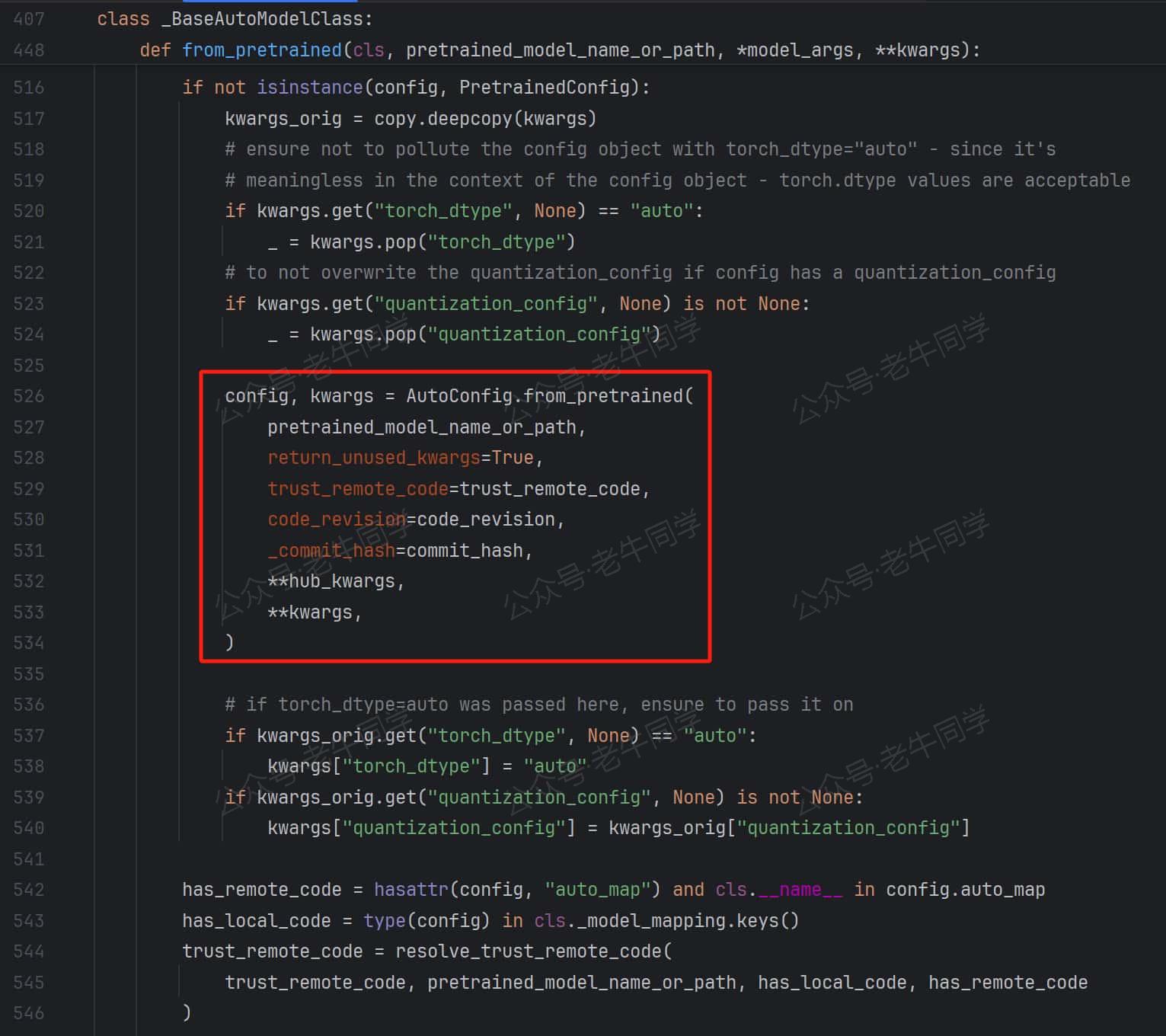The height and width of the screenshot is (1036, 1166).
Task: Jump to sticky header class _BaseAutoModelClass
Action: pyautogui.click(x=235, y=19)
